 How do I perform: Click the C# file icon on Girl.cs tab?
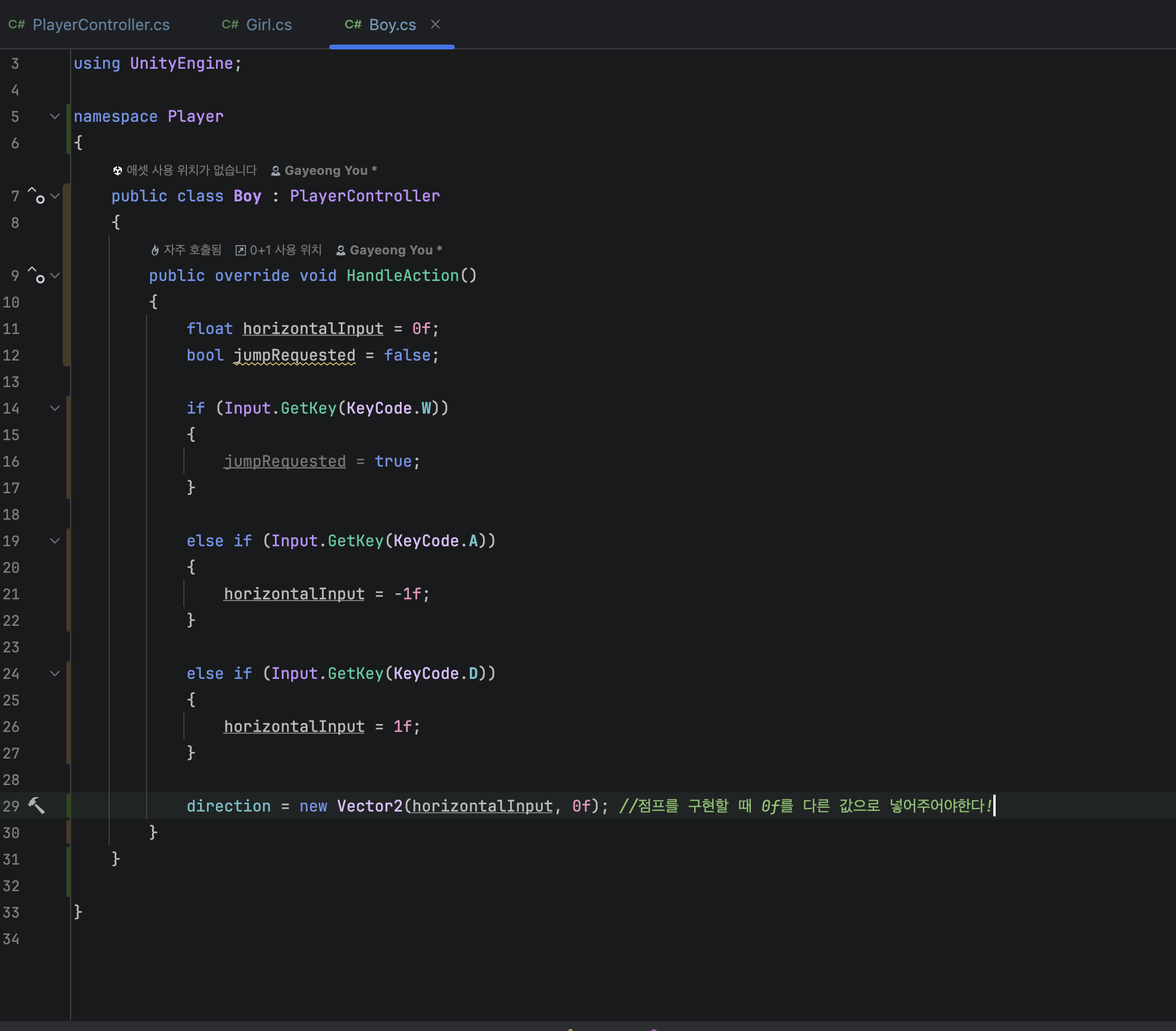[x=230, y=25]
